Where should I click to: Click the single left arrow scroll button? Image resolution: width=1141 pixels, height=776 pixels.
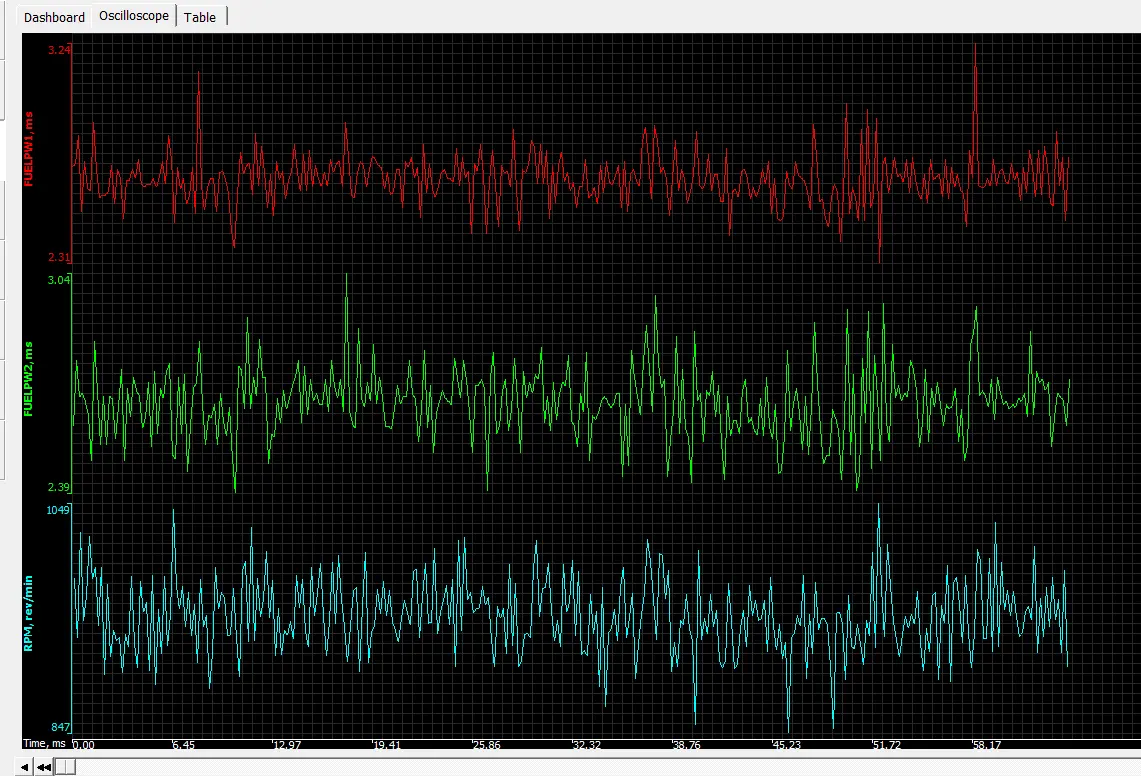(24, 767)
